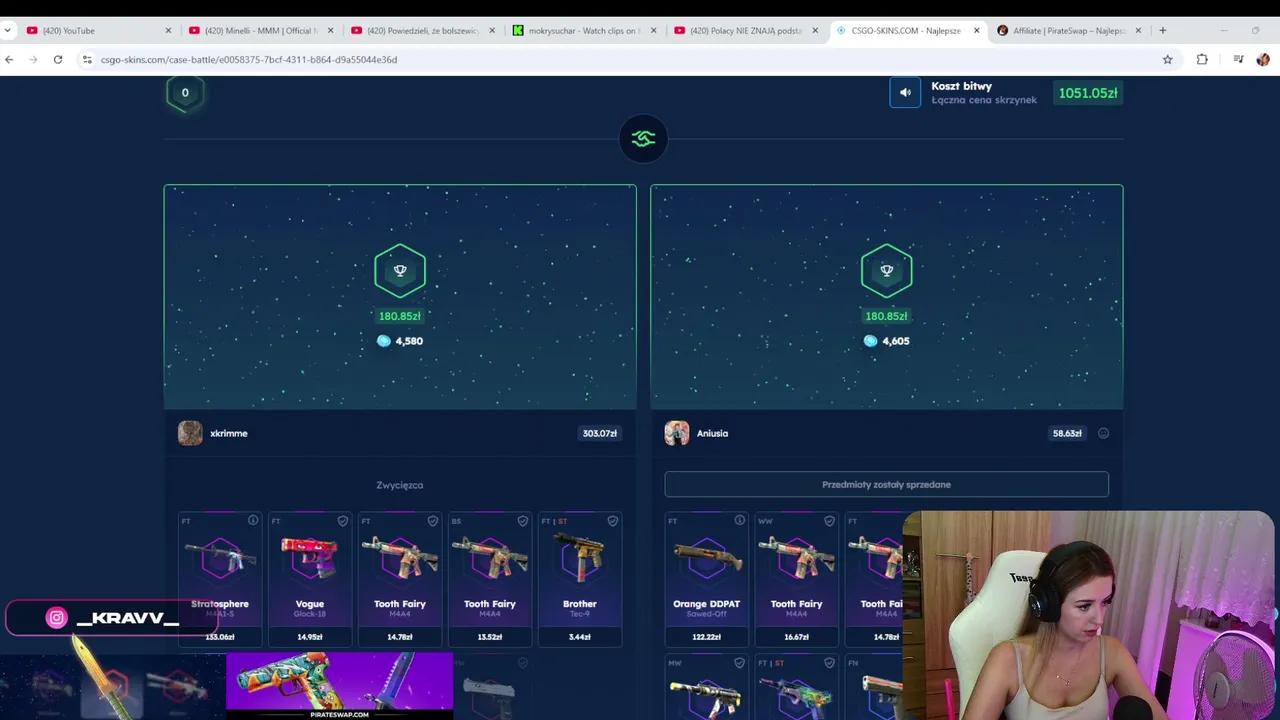This screenshot has height=720, width=1280.
Task: Click the hexagon badge showing 0
Action: 185,93
